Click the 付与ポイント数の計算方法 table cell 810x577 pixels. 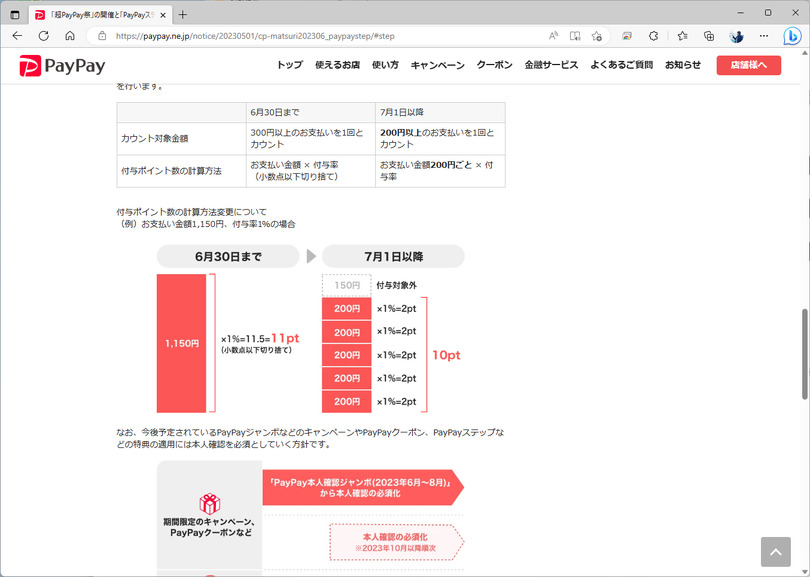tap(181, 171)
